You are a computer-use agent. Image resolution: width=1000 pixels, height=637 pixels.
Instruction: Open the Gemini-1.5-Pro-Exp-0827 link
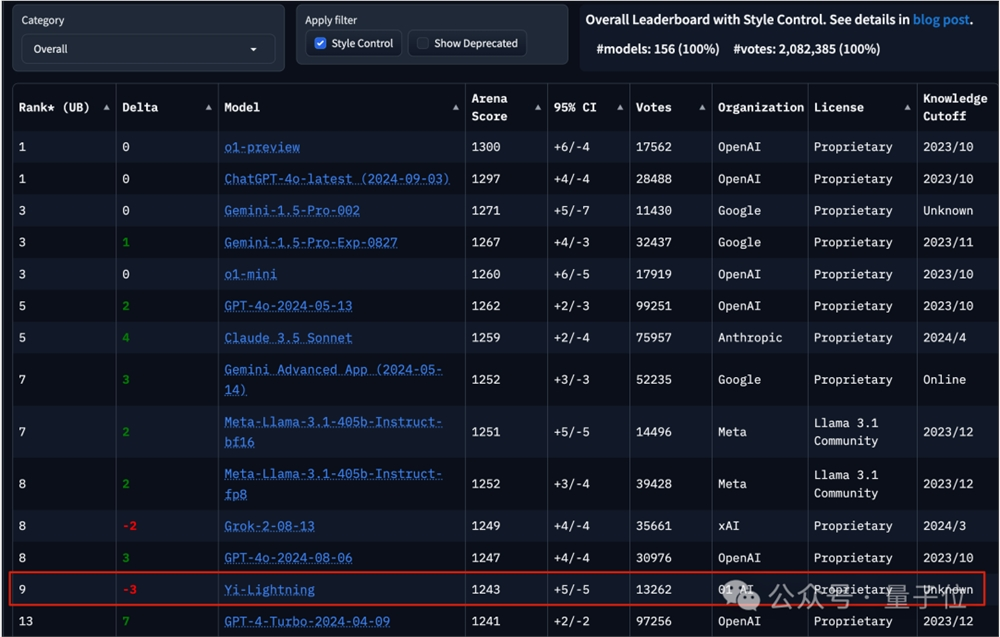pos(311,243)
